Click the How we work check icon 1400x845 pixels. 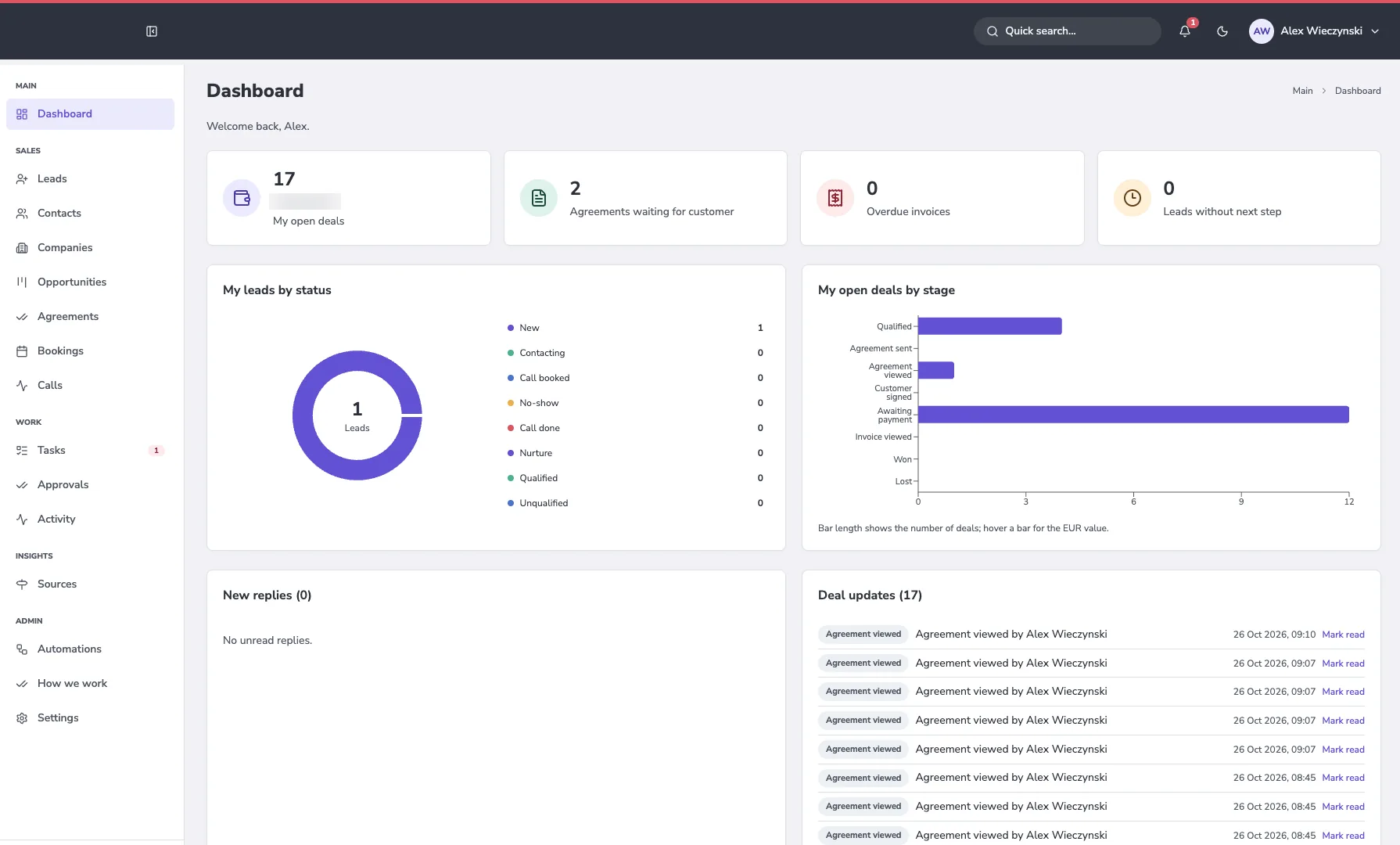click(x=22, y=684)
